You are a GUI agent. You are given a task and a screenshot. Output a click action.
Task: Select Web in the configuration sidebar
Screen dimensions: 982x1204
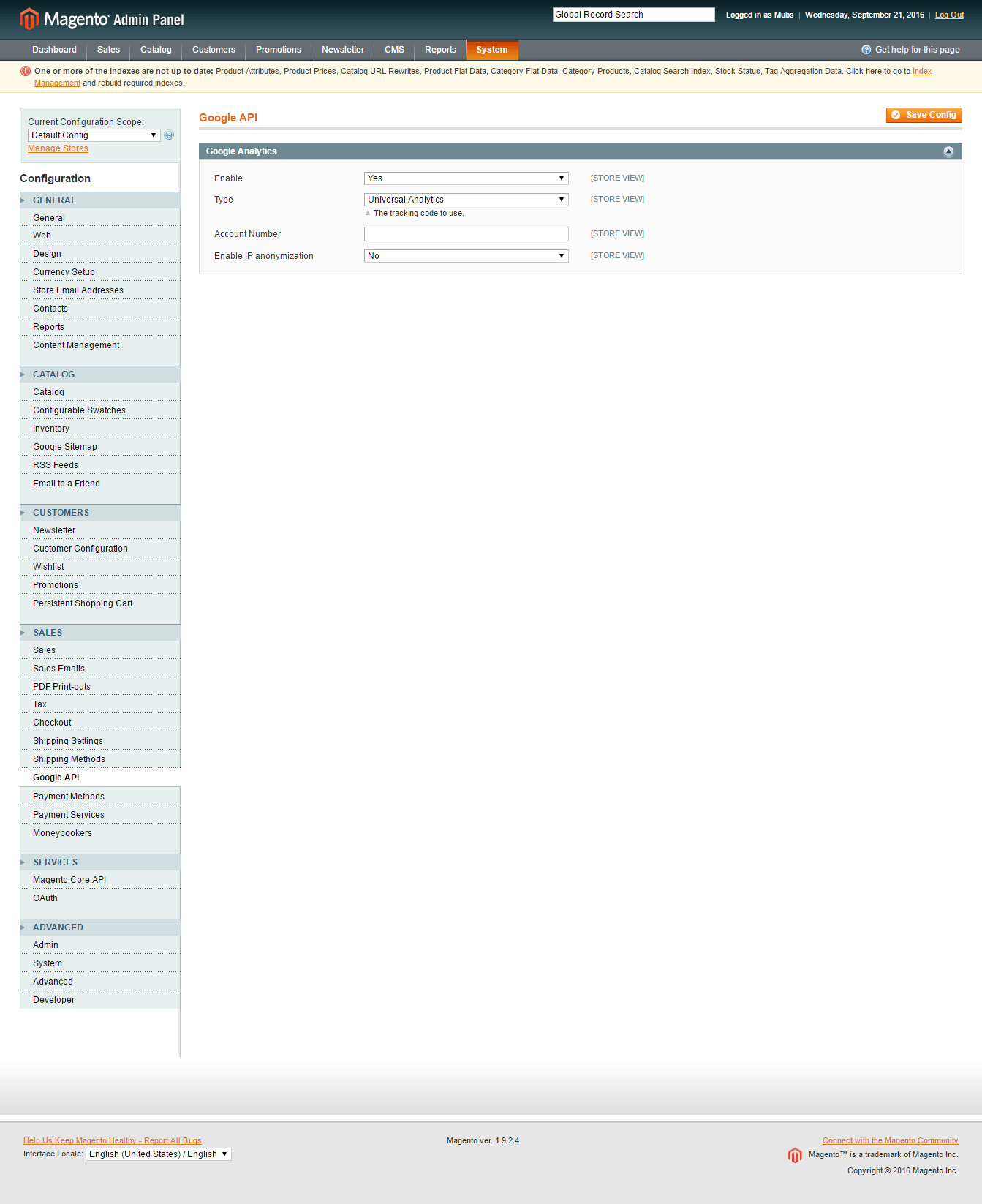point(99,236)
